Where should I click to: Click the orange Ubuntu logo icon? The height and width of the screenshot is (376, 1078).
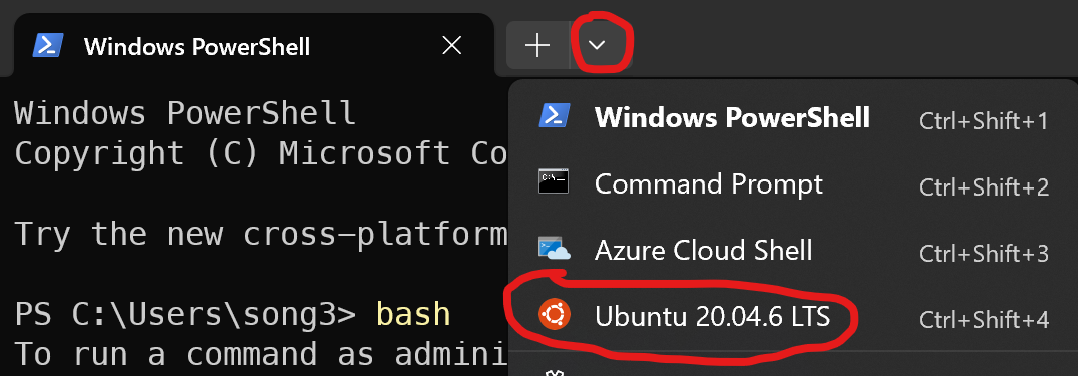[554, 316]
